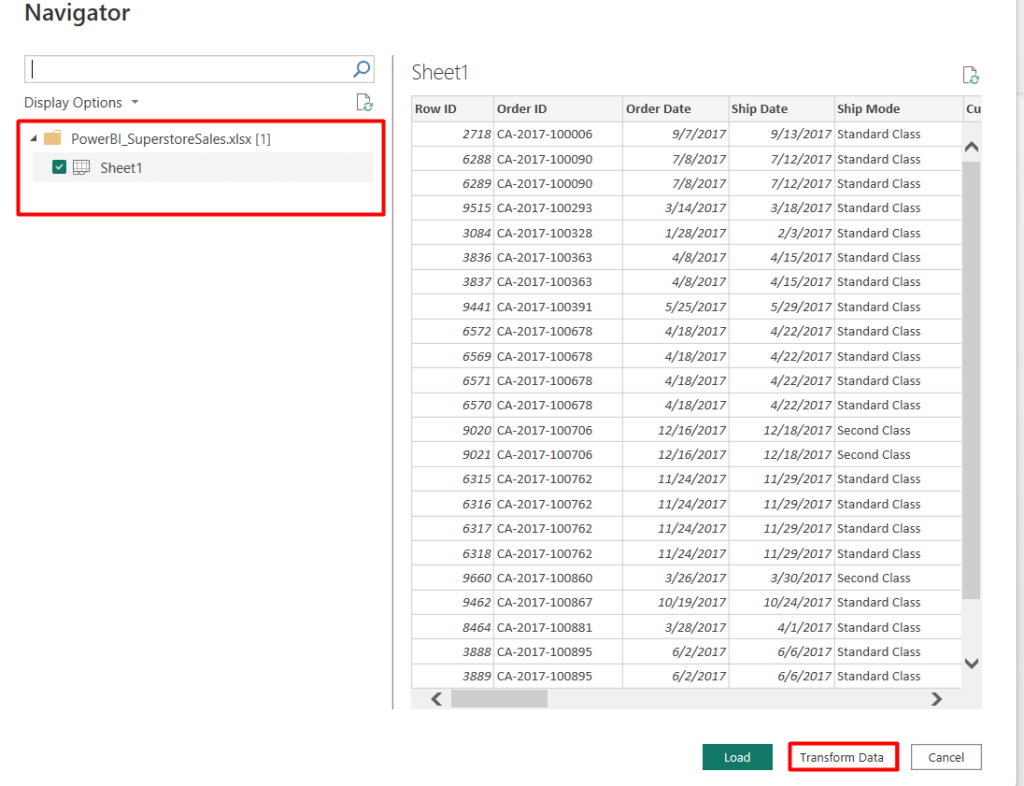
Task: Click the Row ID cell 3889
Action: (452, 676)
